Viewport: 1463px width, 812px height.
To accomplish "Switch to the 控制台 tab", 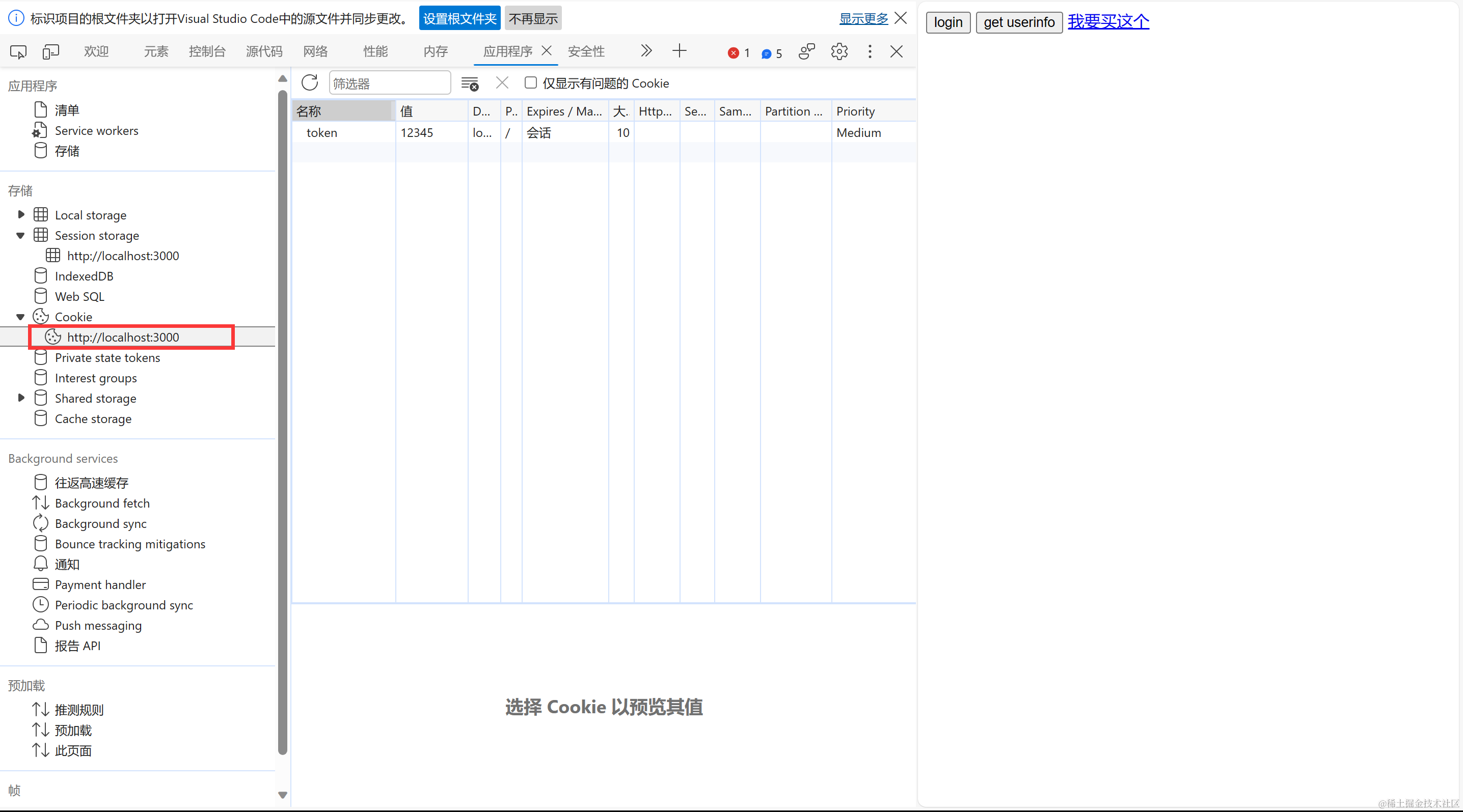I will [x=207, y=51].
